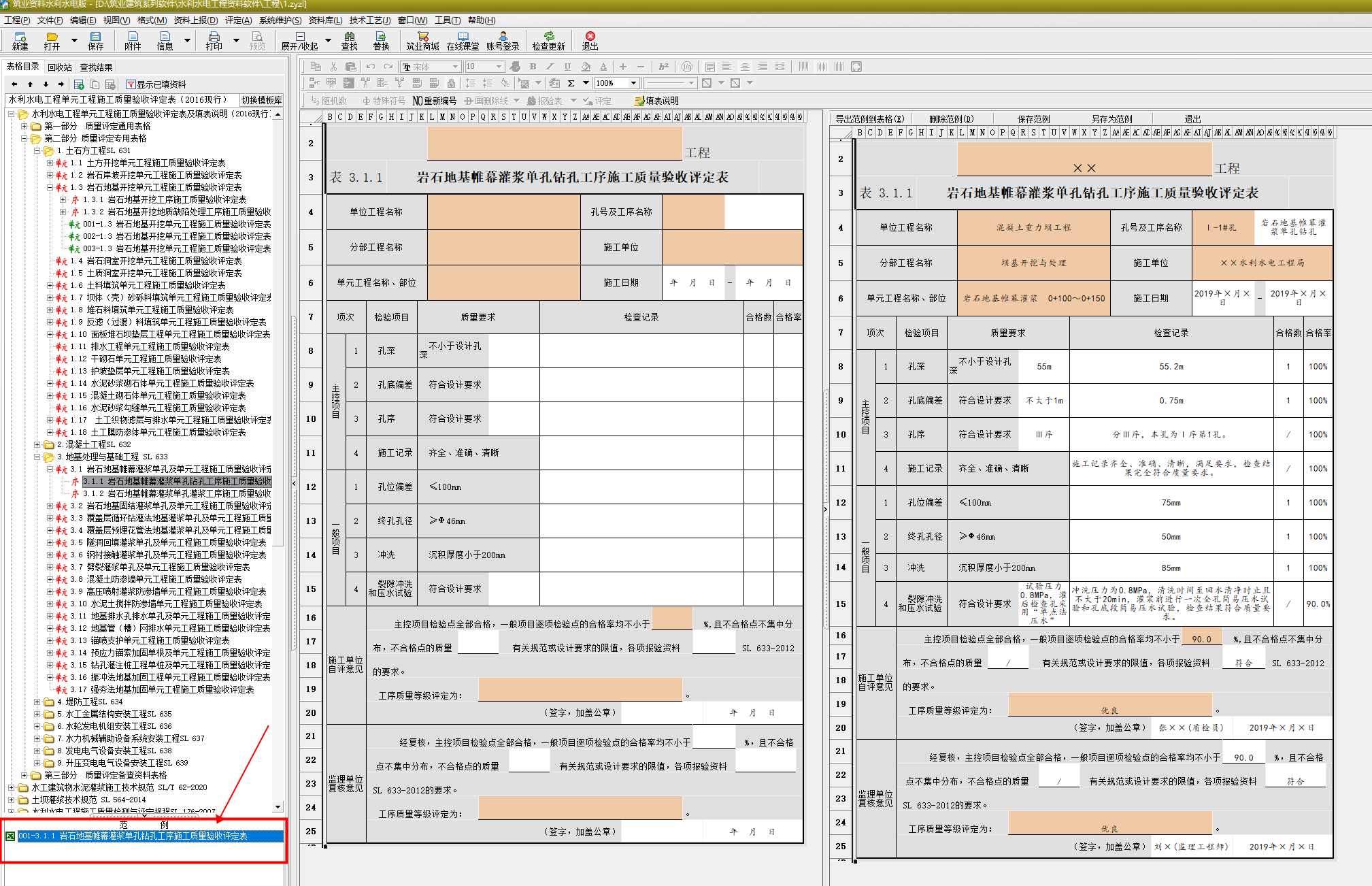
Task: Toggle bold B formatting
Action: click(x=533, y=67)
